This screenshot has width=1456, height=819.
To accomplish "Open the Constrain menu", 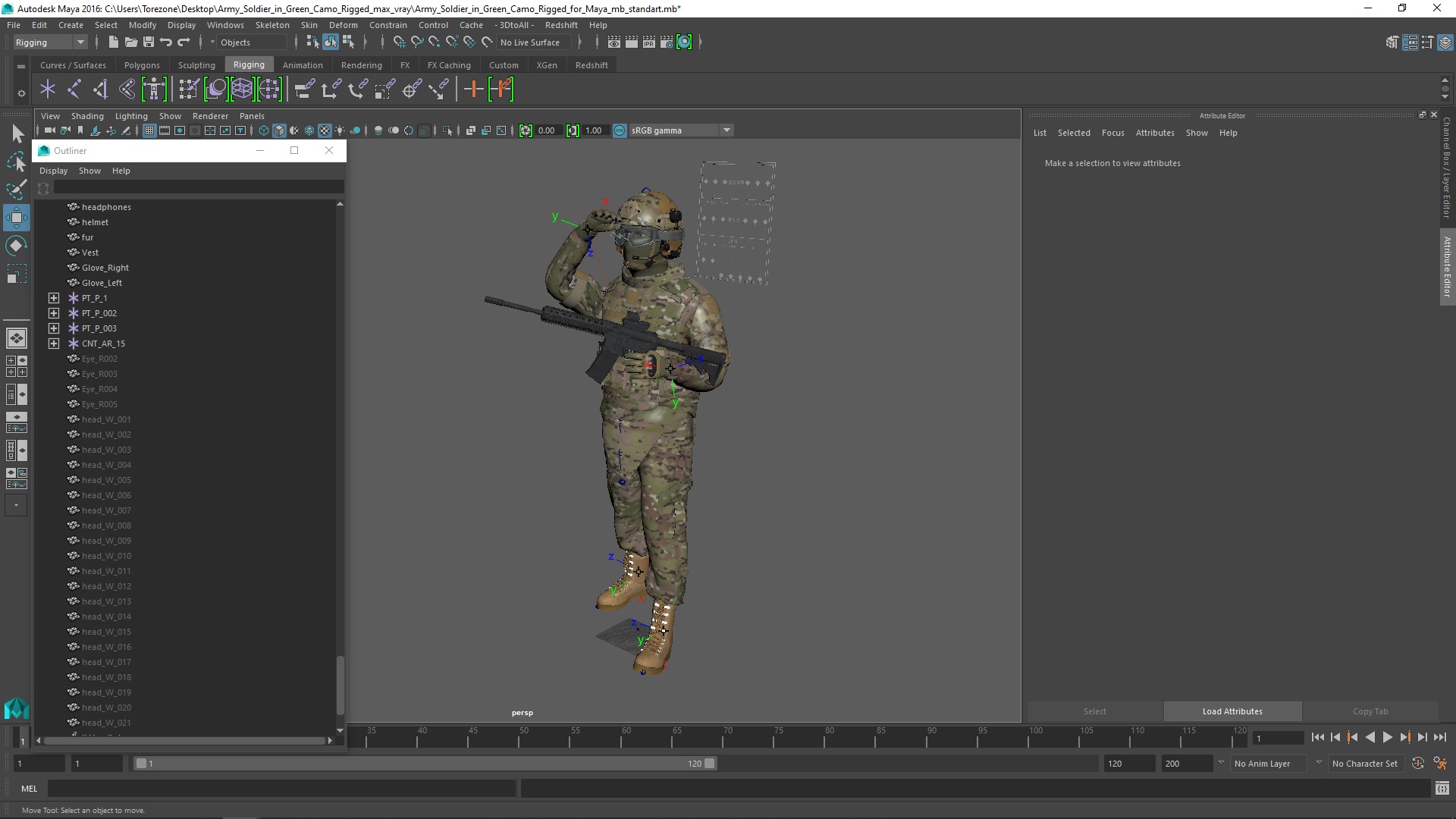I will (388, 25).
